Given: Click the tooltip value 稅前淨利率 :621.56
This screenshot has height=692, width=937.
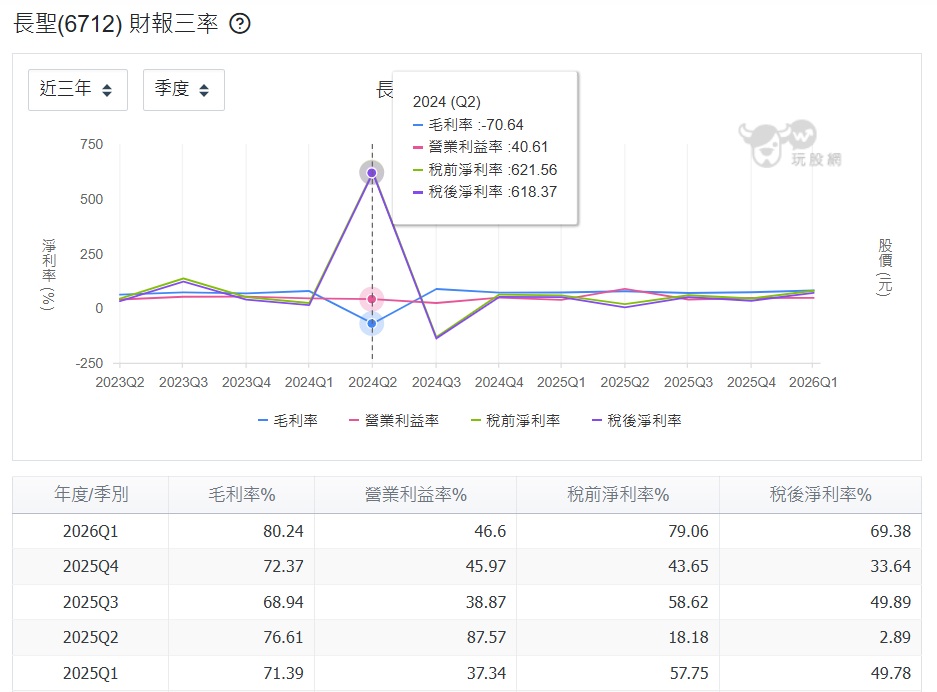Looking at the screenshot, I should (x=485, y=170).
